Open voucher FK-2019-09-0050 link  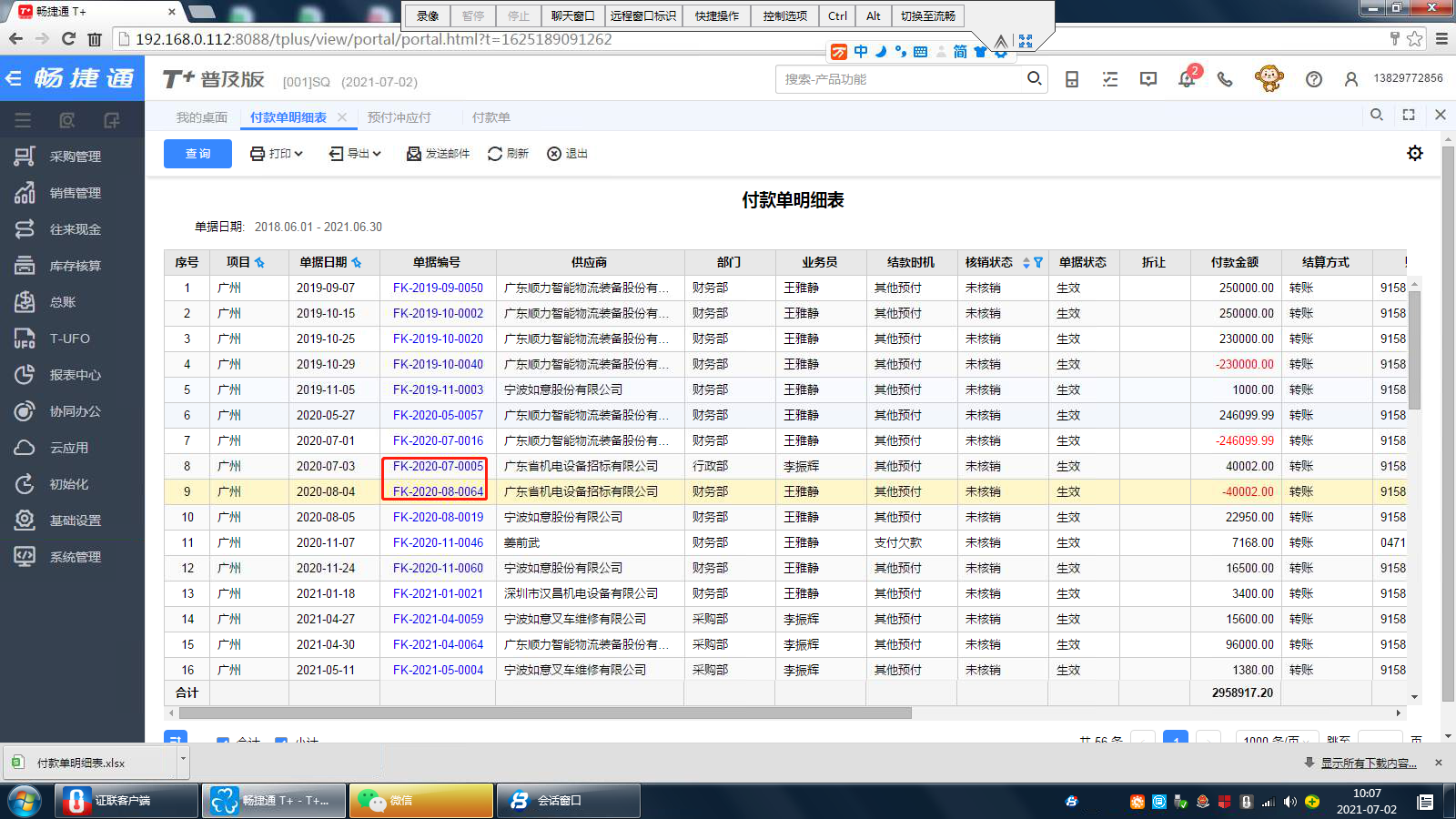coord(438,288)
